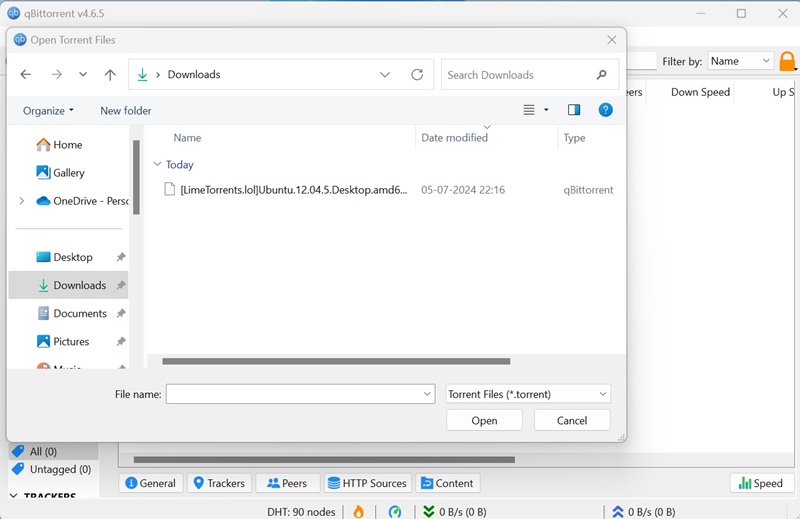Screen dimensions: 800x519
Task: Click the Ubuntu torrent file icon
Action: [169, 189]
